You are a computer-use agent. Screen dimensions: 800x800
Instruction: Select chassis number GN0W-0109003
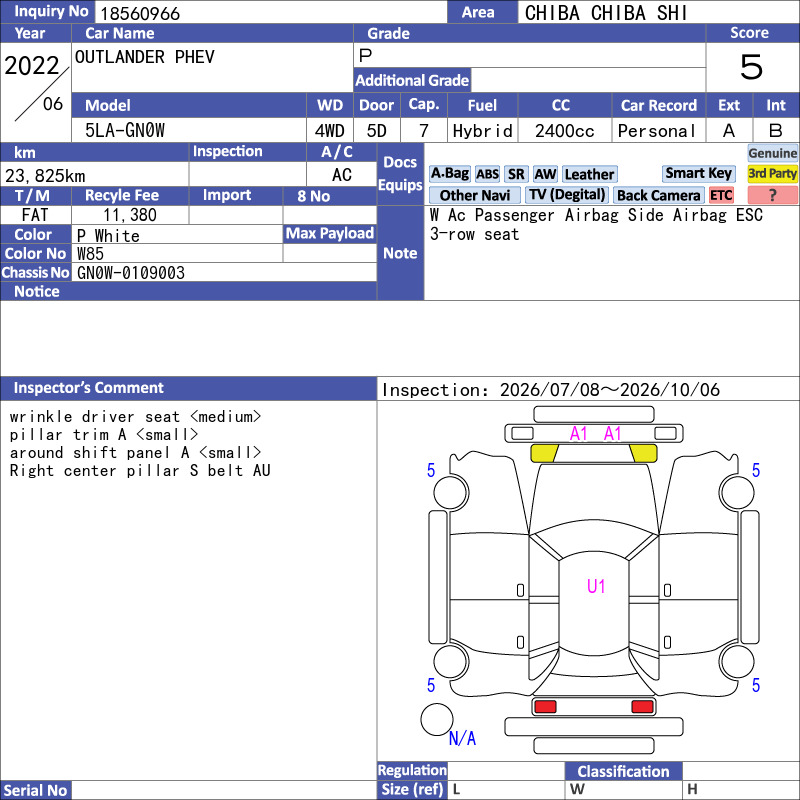[131, 273]
